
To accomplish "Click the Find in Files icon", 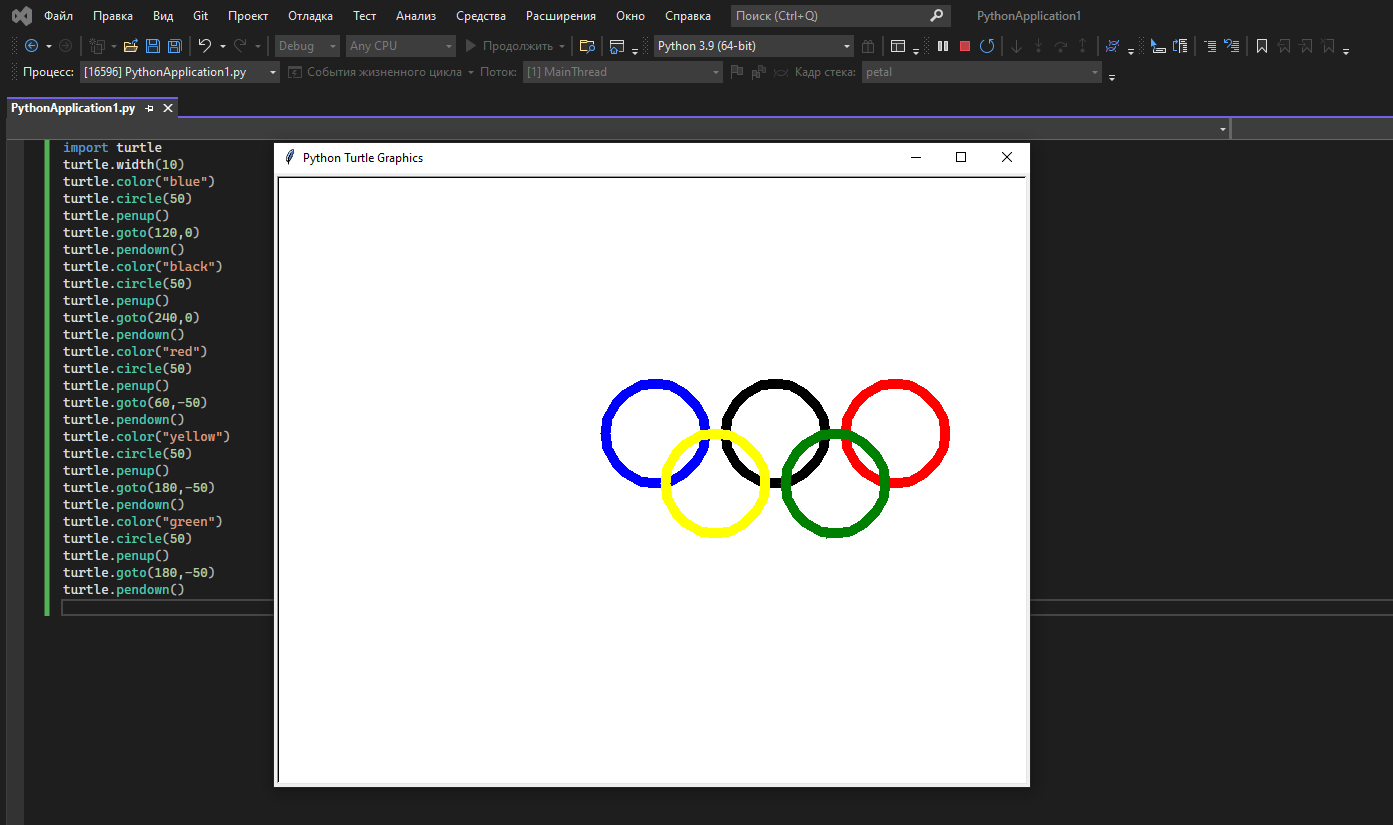I will click(x=587, y=46).
